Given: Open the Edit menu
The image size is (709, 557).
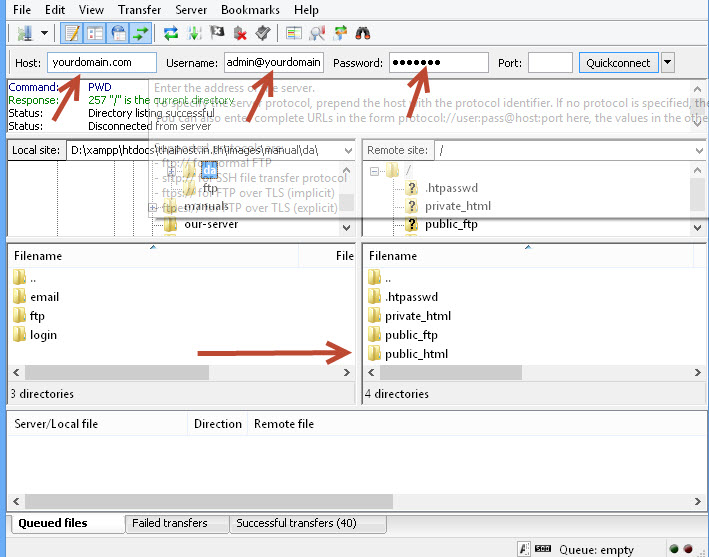Looking at the screenshot, I should click(55, 9).
